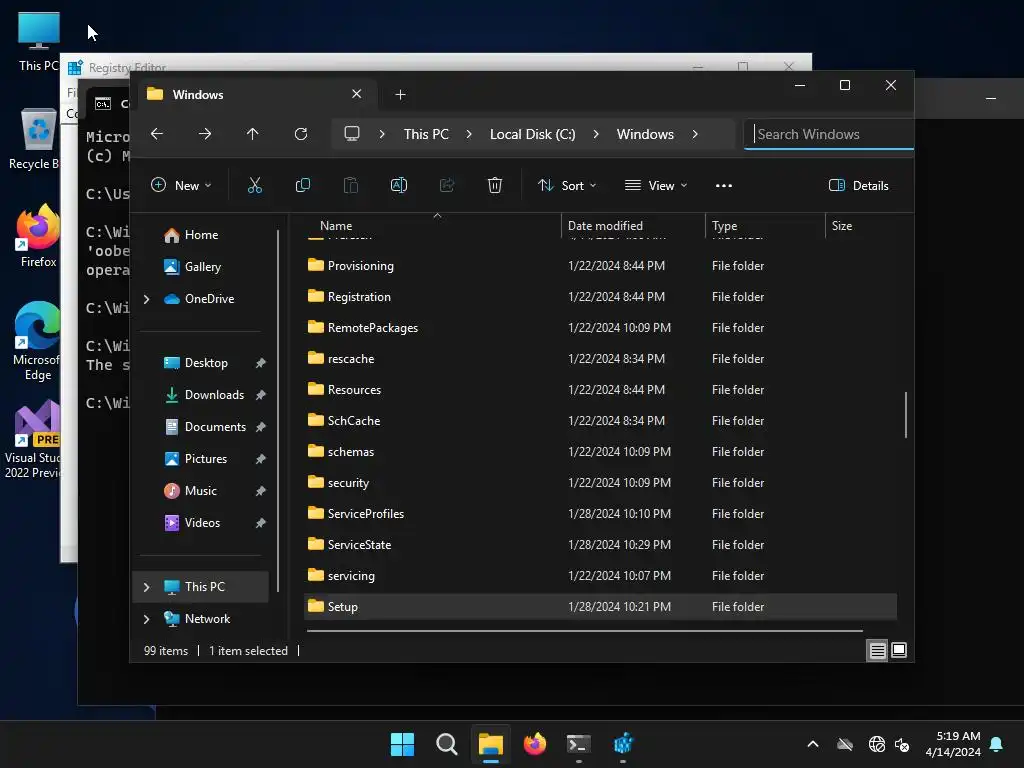
Task: Select the Provisioning folder
Action: click(x=600, y=266)
